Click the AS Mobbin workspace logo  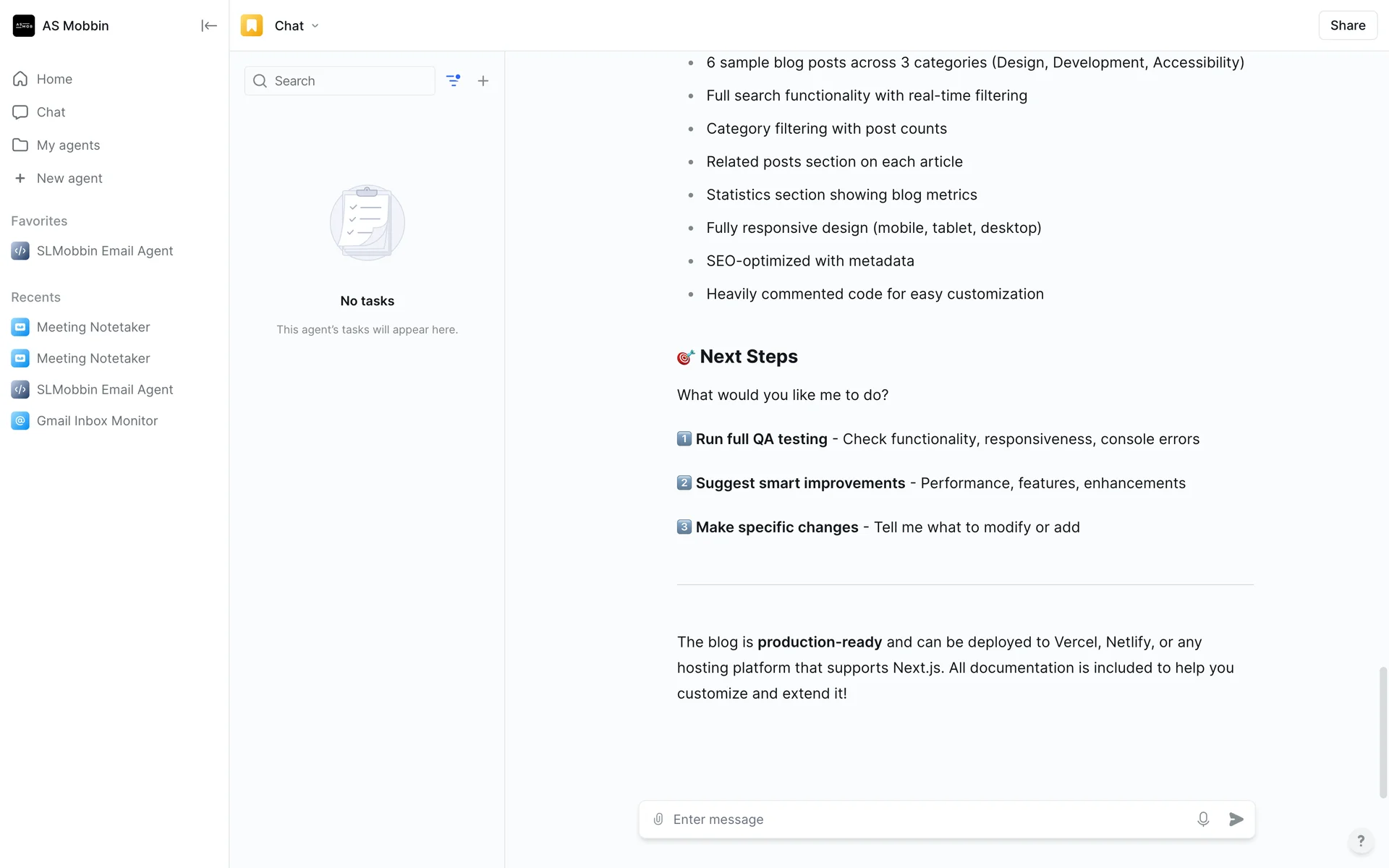pos(24,26)
